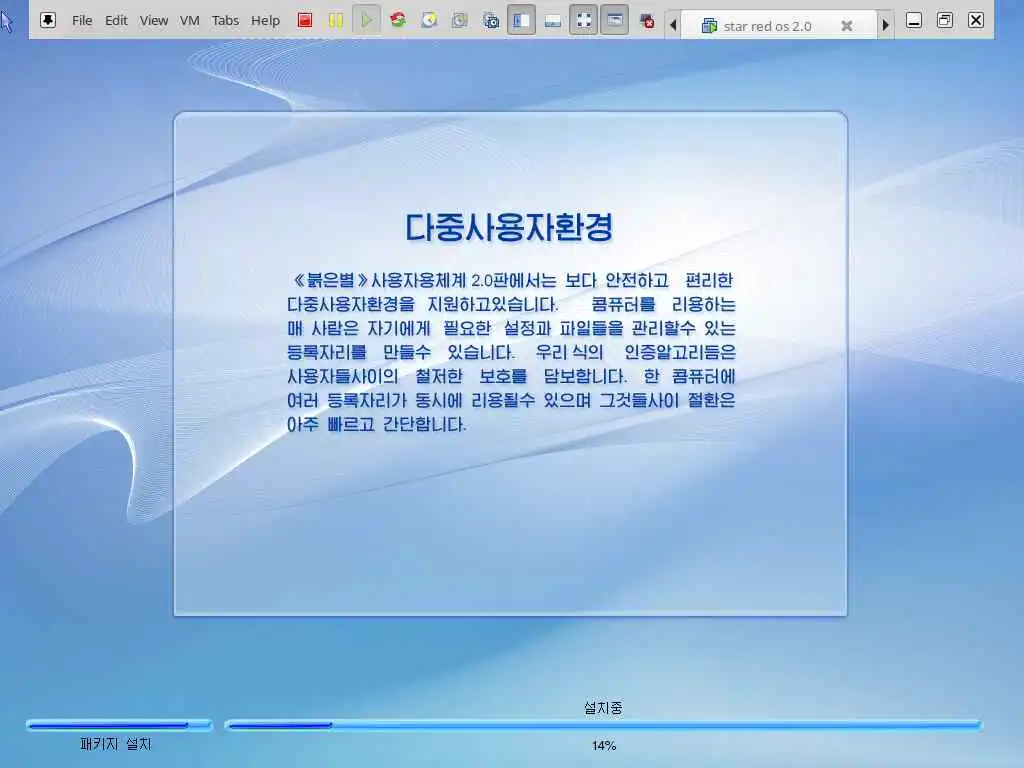1024x768 pixels.
Task: Suspend the VM with yellow pause icon
Action: (x=336, y=20)
